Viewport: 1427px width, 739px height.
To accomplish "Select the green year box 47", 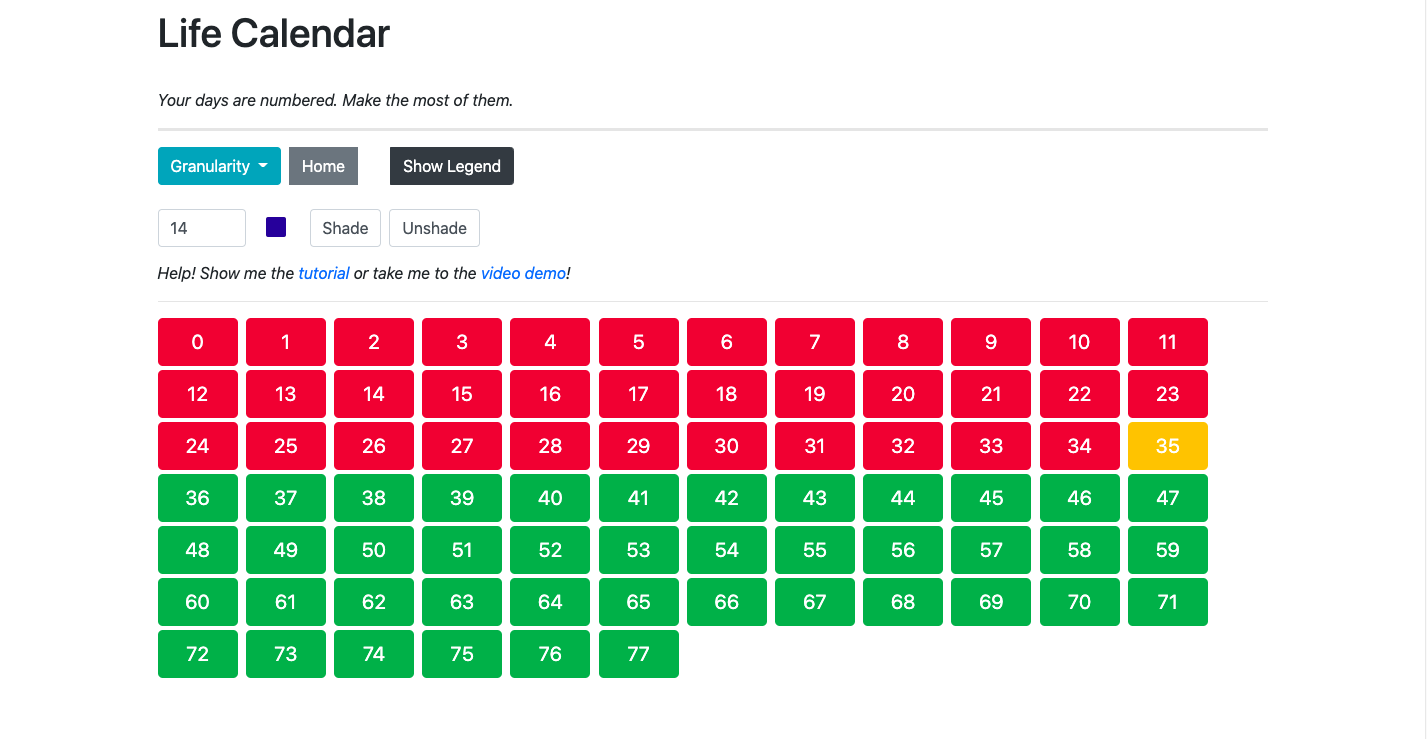I will (1168, 498).
